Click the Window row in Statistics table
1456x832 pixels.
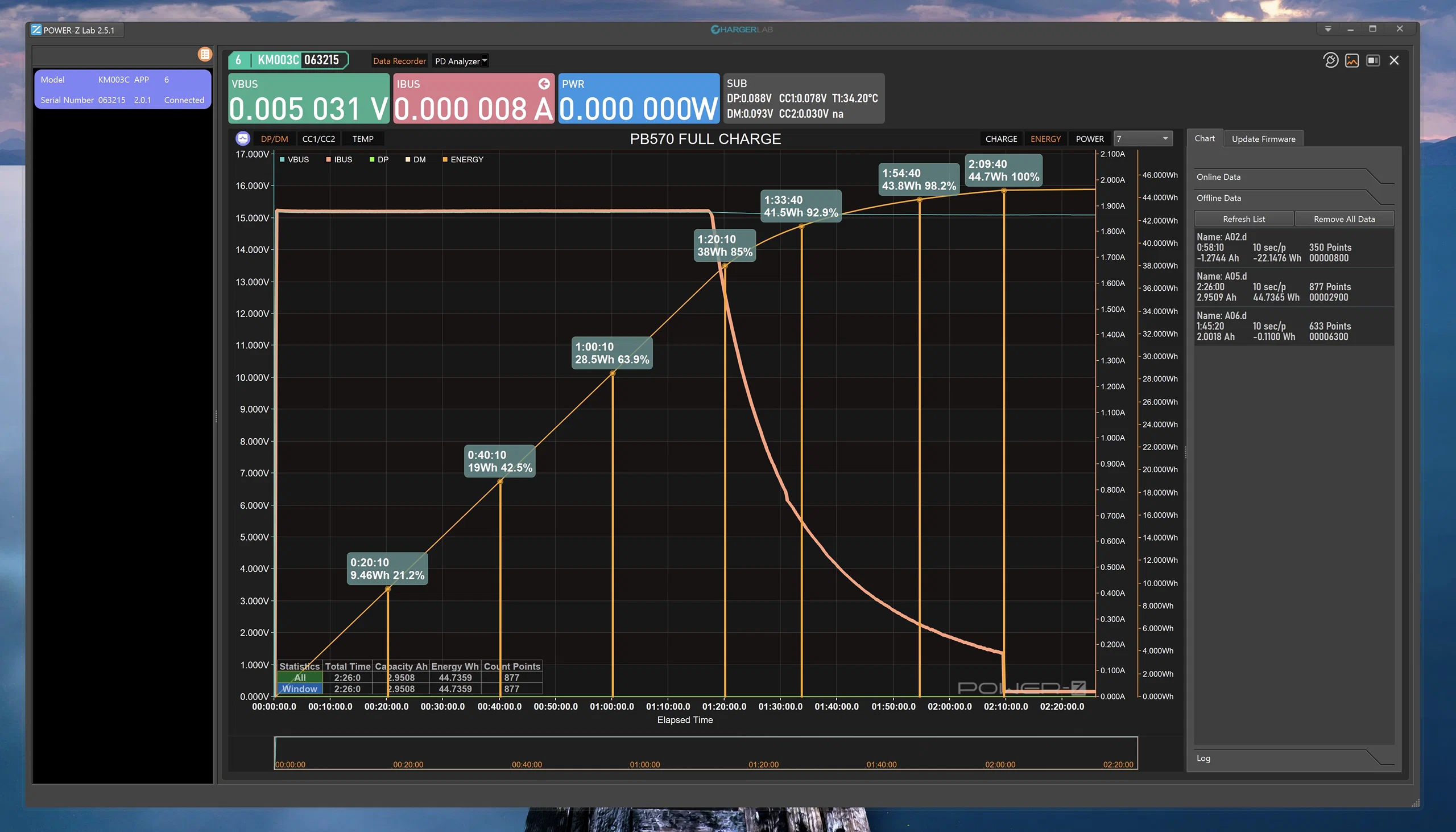(x=409, y=689)
